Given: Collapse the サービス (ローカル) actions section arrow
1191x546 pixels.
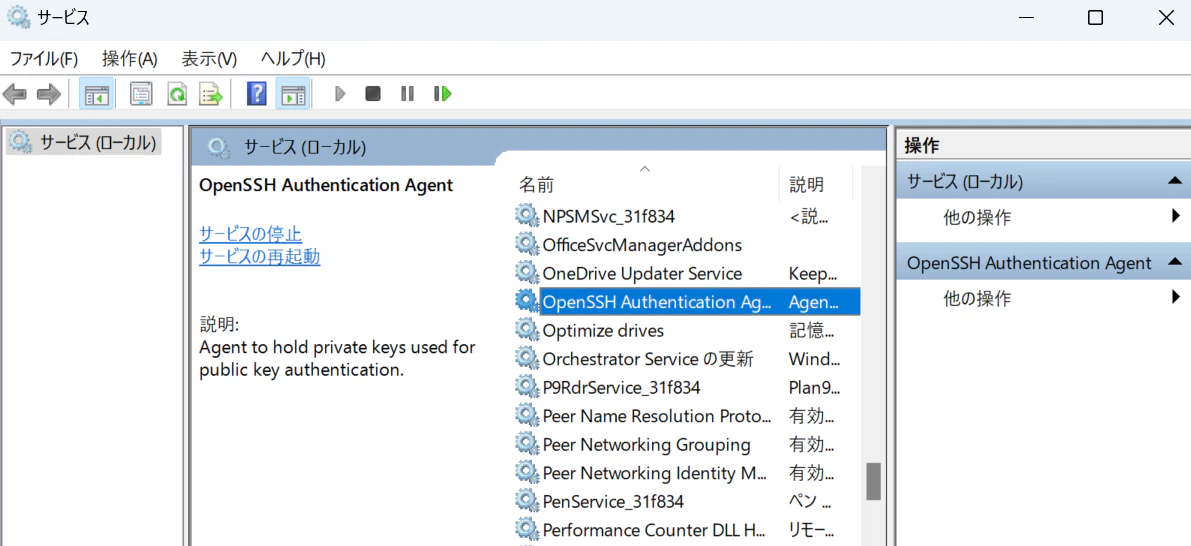Looking at the screenshot, I should (1174, 181).
